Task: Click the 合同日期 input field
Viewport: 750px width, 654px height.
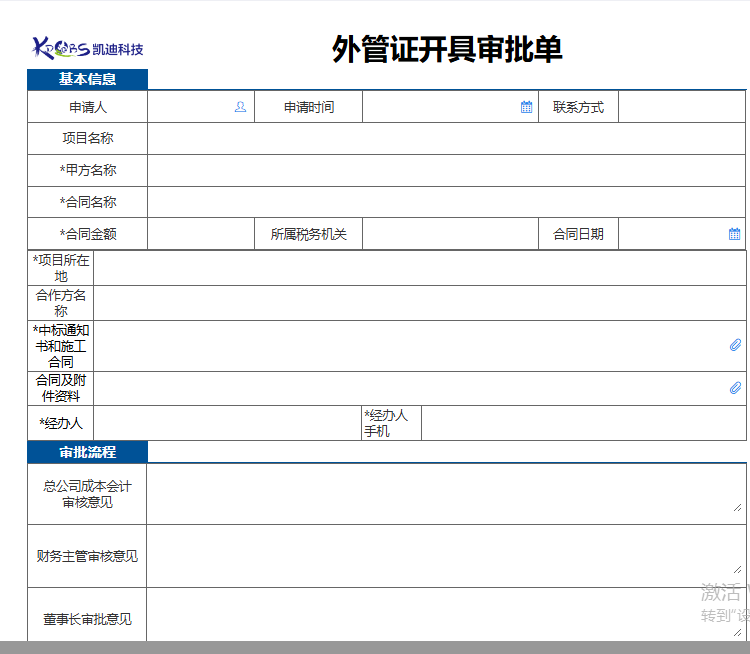Action: click(x=682, y=234)
